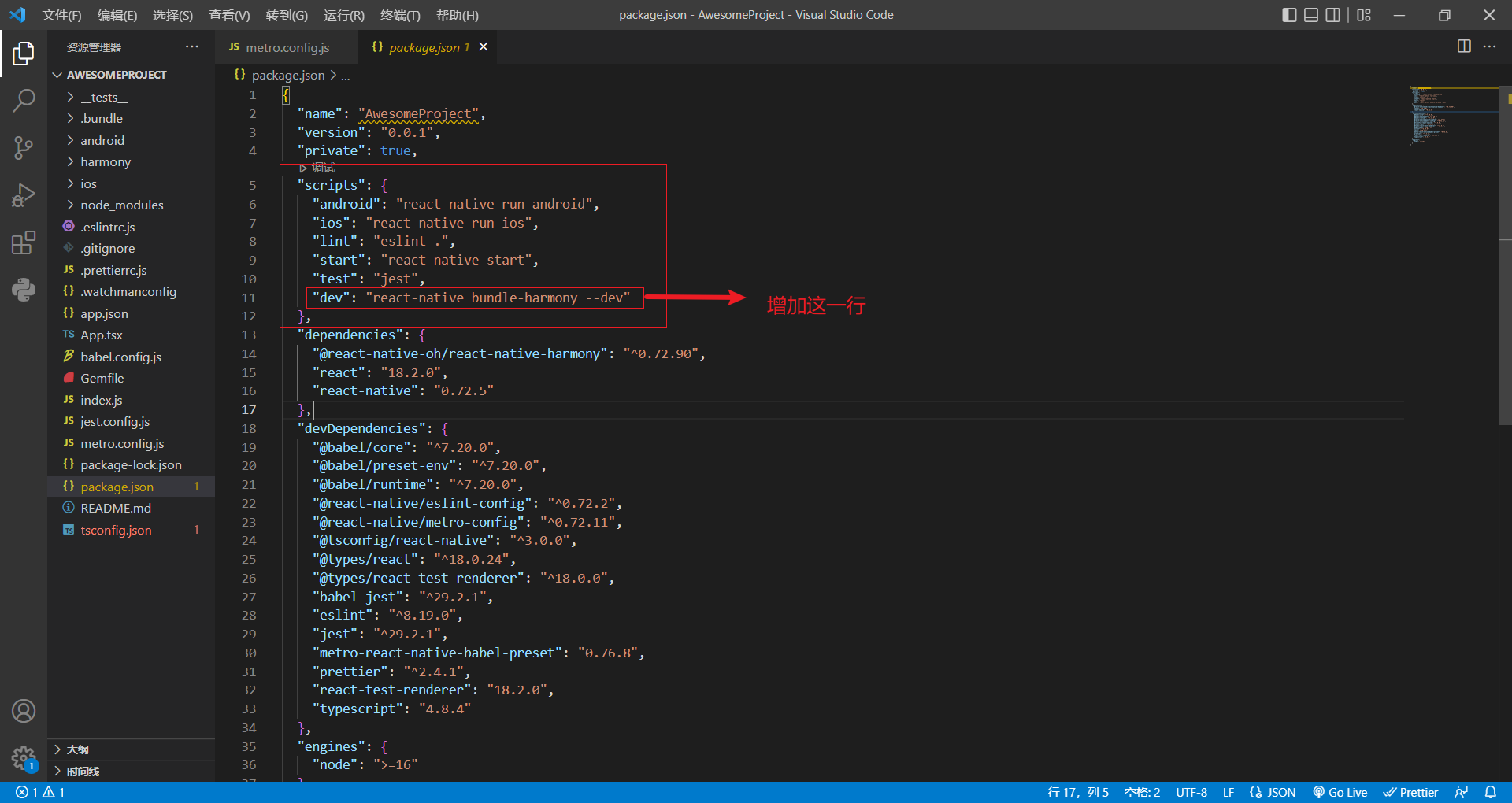Image resolution: width=1512 pixels, height=803 pixels.
Task: Click the editor vertical scrollbar
Action: (x=1505, y=256)
